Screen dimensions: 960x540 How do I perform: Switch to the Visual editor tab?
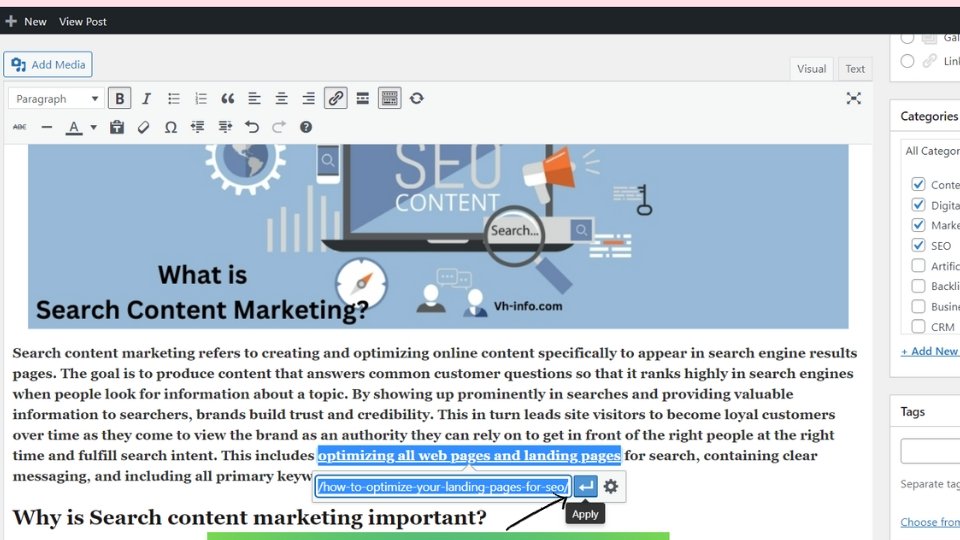click(x=811, y=69)
